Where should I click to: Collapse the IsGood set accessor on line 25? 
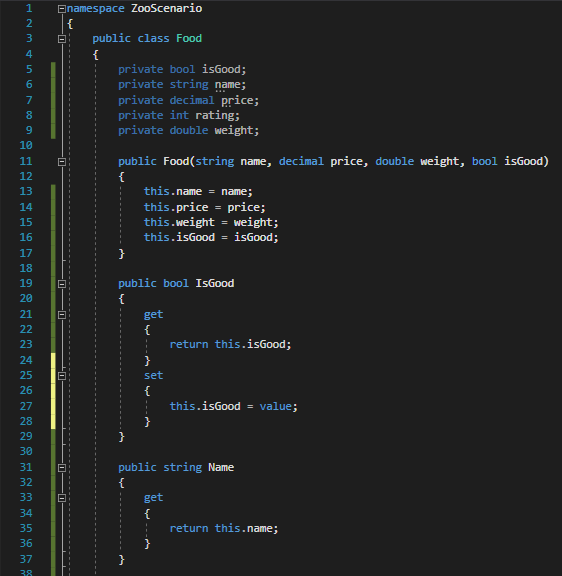[x=62, y=376]
